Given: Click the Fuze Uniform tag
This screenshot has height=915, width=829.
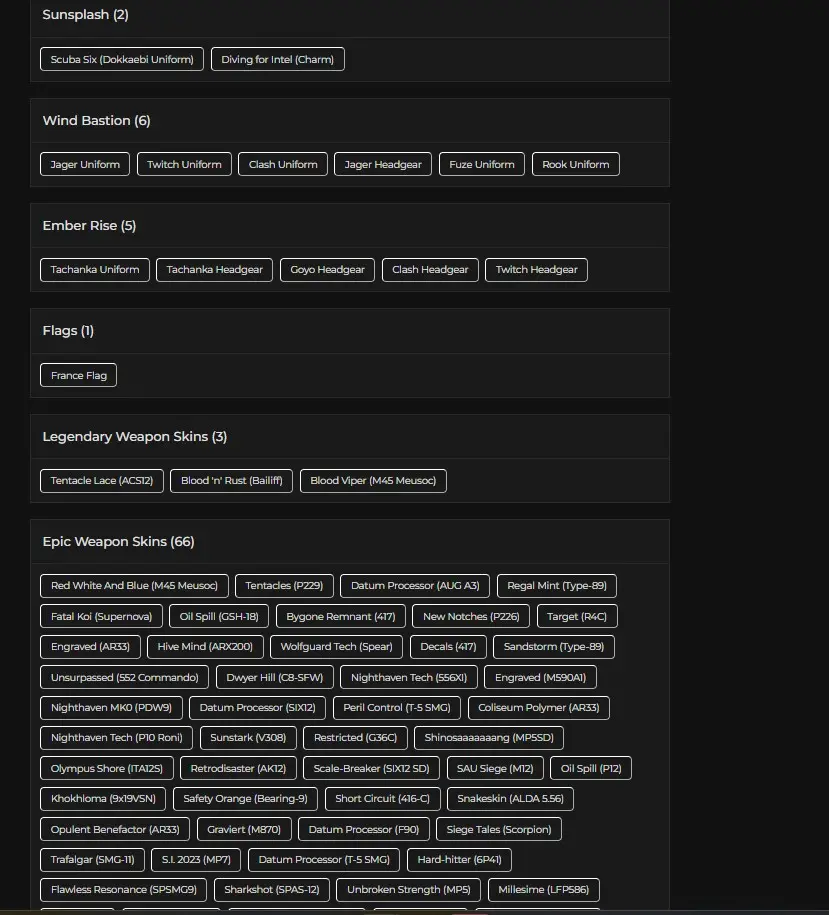Looking at the screenshot, I should point(482,165).
